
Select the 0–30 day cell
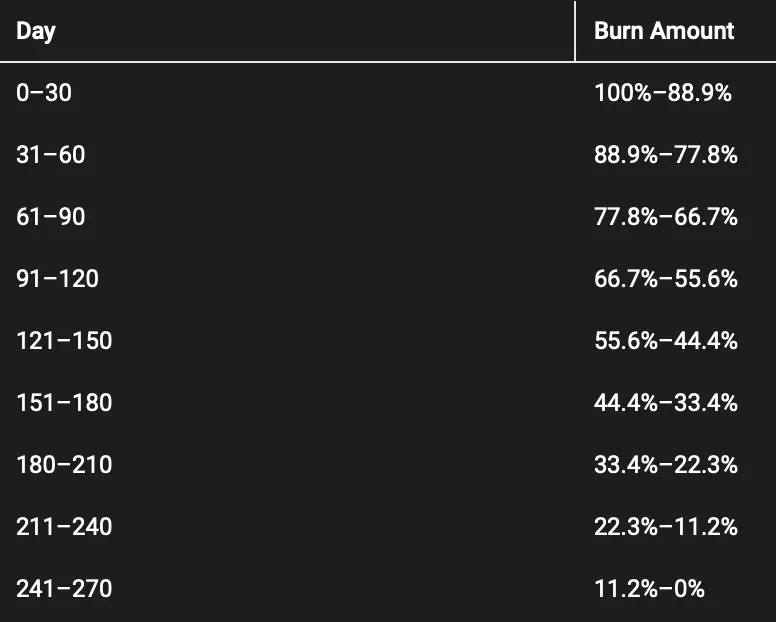pos(44,93)
